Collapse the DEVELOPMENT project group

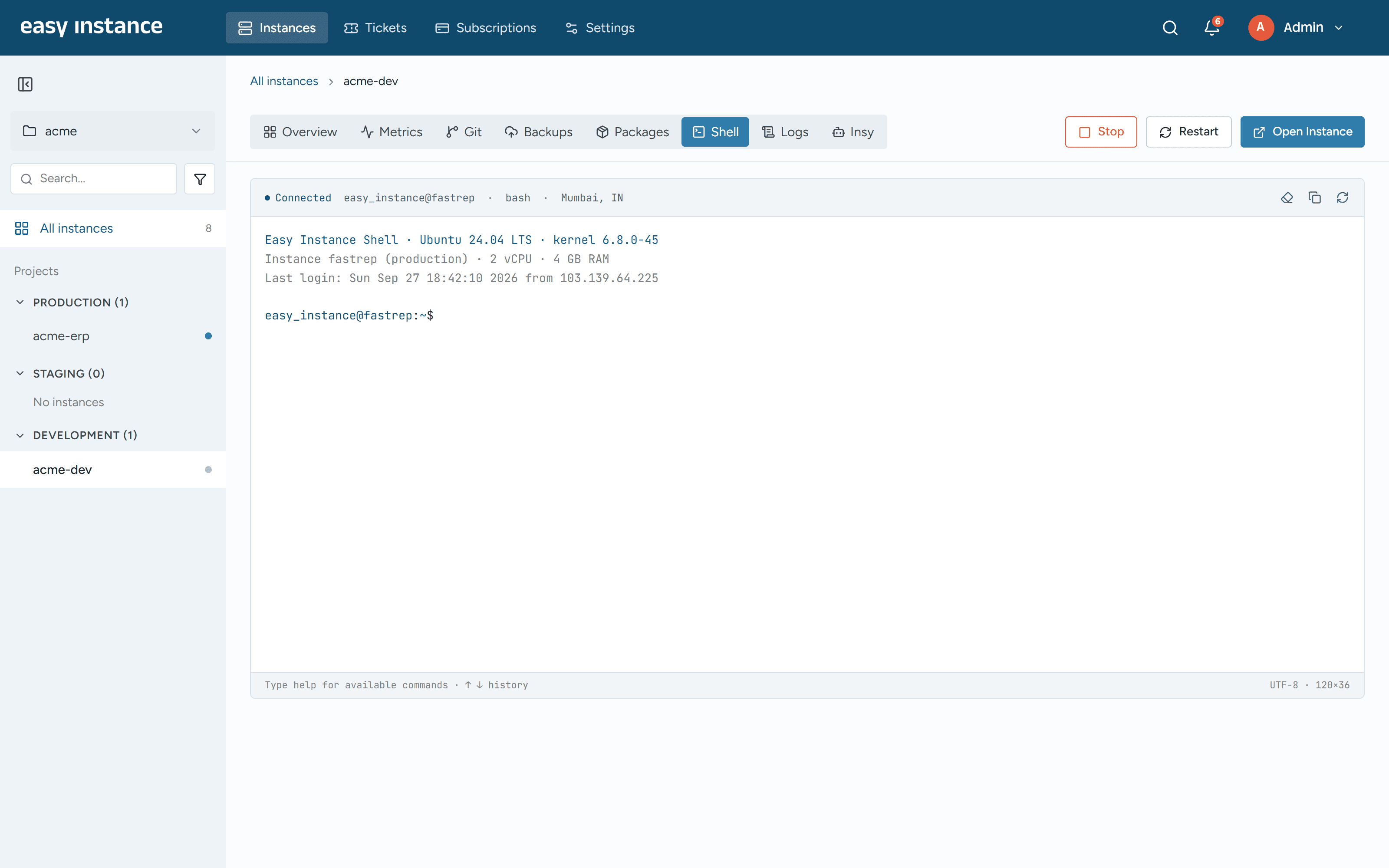(20, 435)
